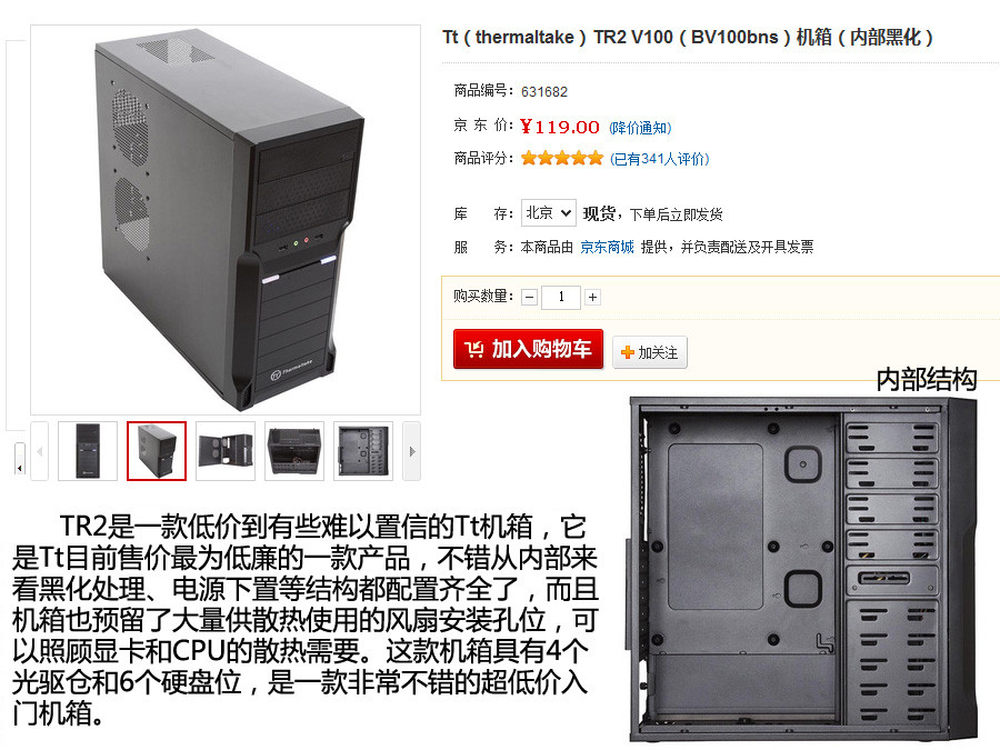The image size is (1000, 750).
Task: Click the orange plus icon beside 加关注
Action: [628, 352]
